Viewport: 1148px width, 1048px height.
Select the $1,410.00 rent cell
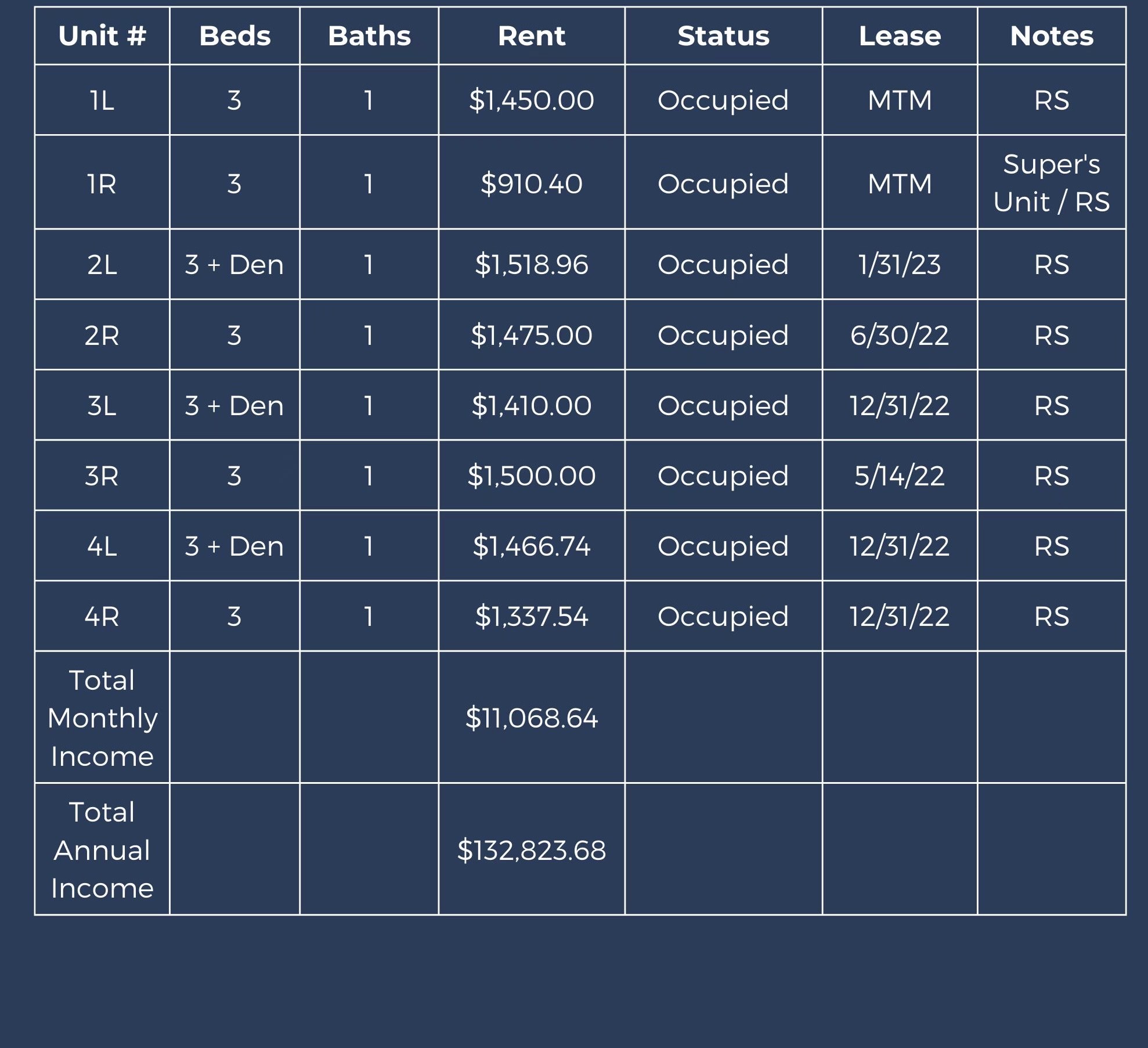pos(531,406)
